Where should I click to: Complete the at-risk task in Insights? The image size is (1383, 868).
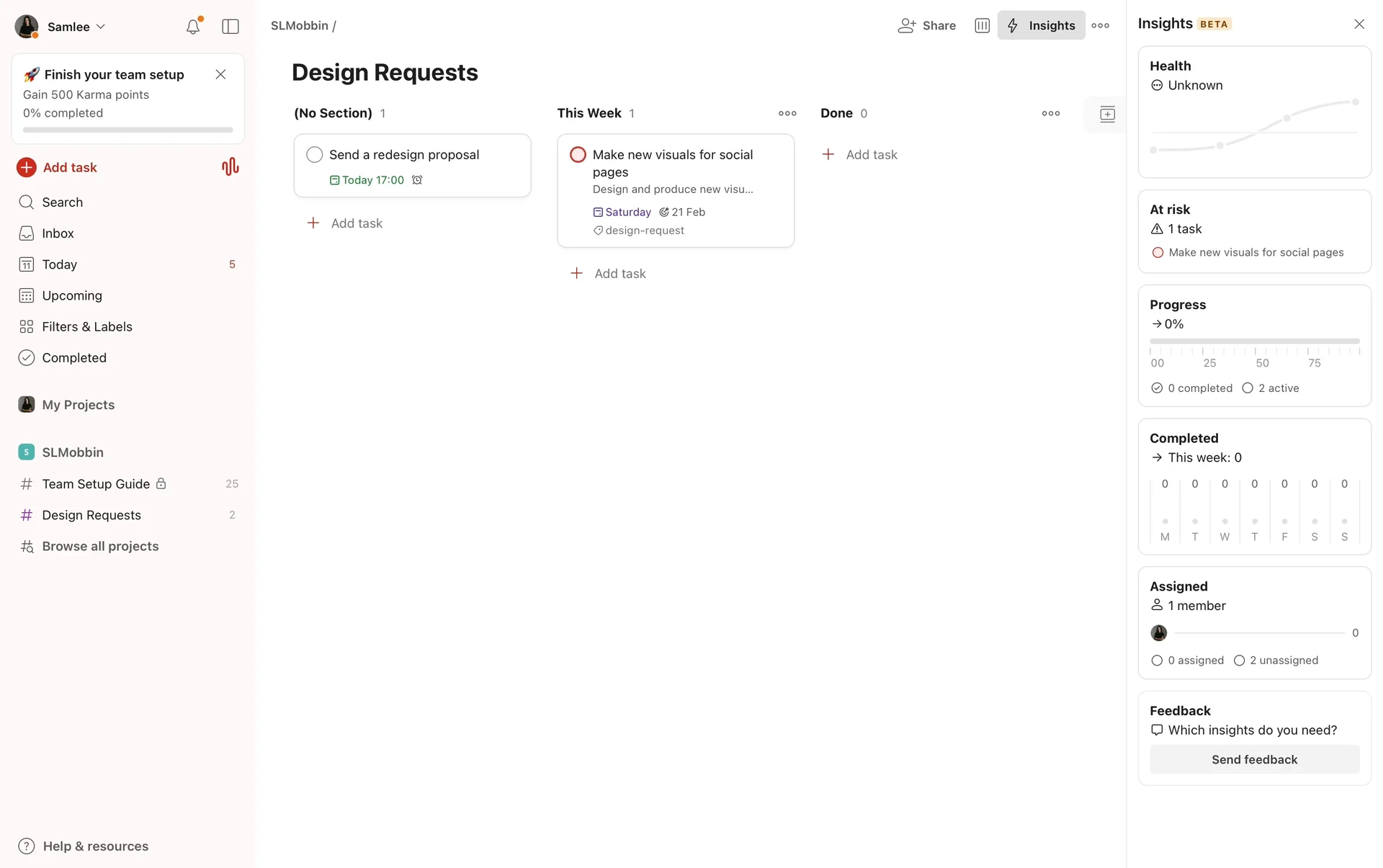(x=1158, y=253)
